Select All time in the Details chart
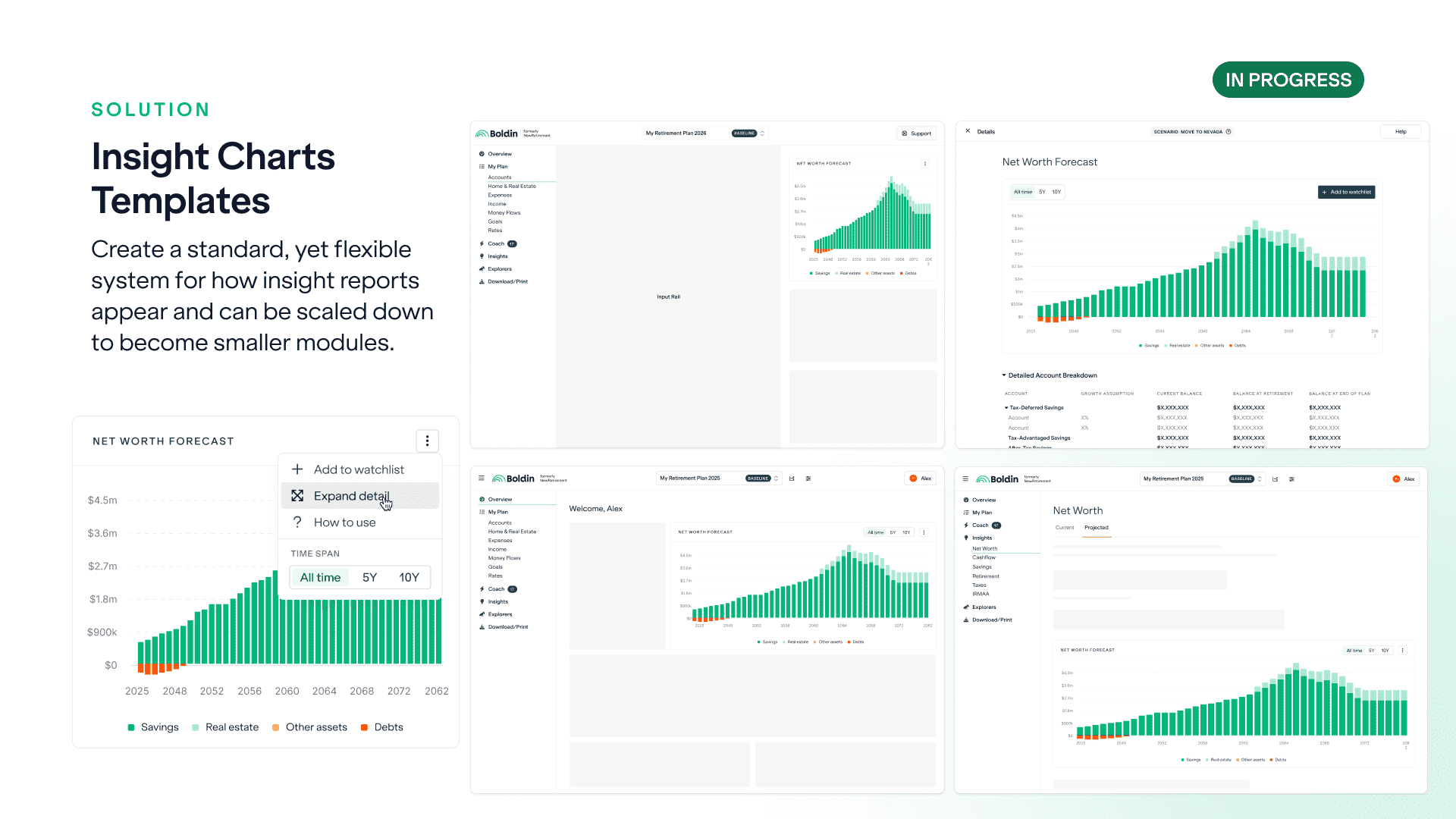This screenshot has width=1456, height=819. click(x=1023, y=192)
